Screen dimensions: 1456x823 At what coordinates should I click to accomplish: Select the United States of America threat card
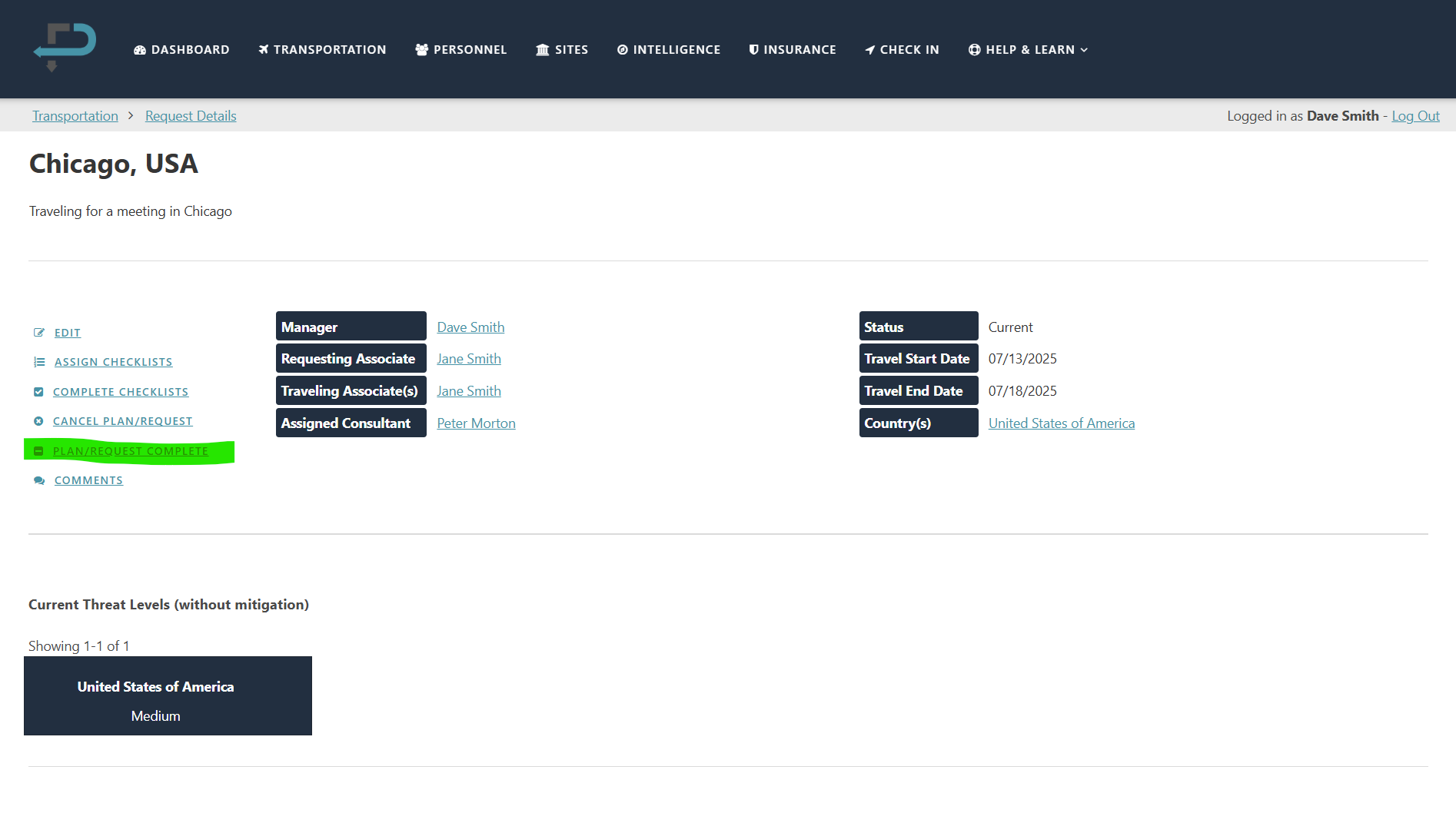point(168,696)
